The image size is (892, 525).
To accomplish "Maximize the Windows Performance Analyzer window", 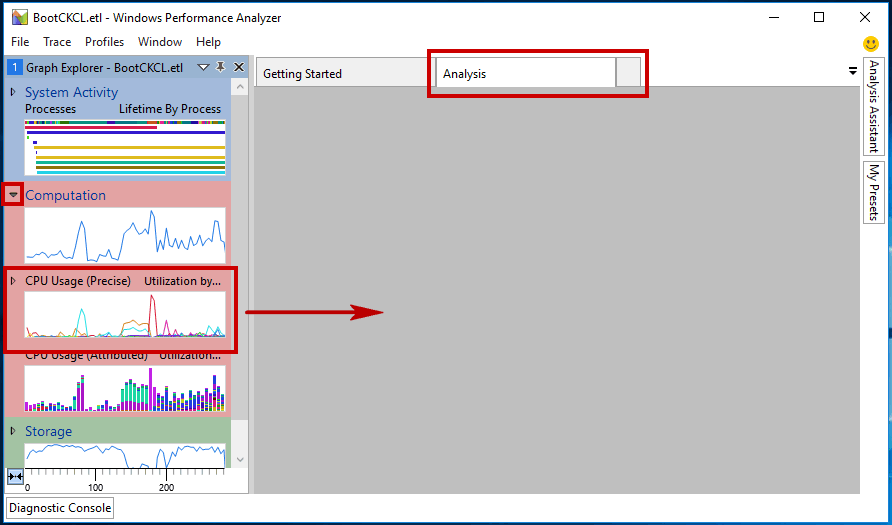I will coord(819,17).
